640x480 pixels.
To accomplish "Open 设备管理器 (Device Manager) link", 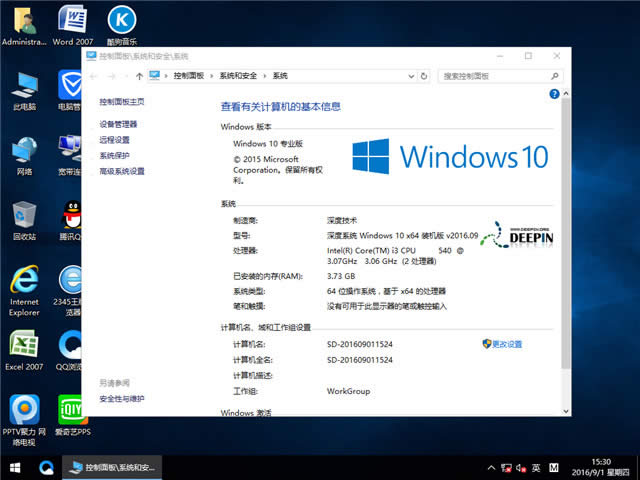I will tap(118, 124).
